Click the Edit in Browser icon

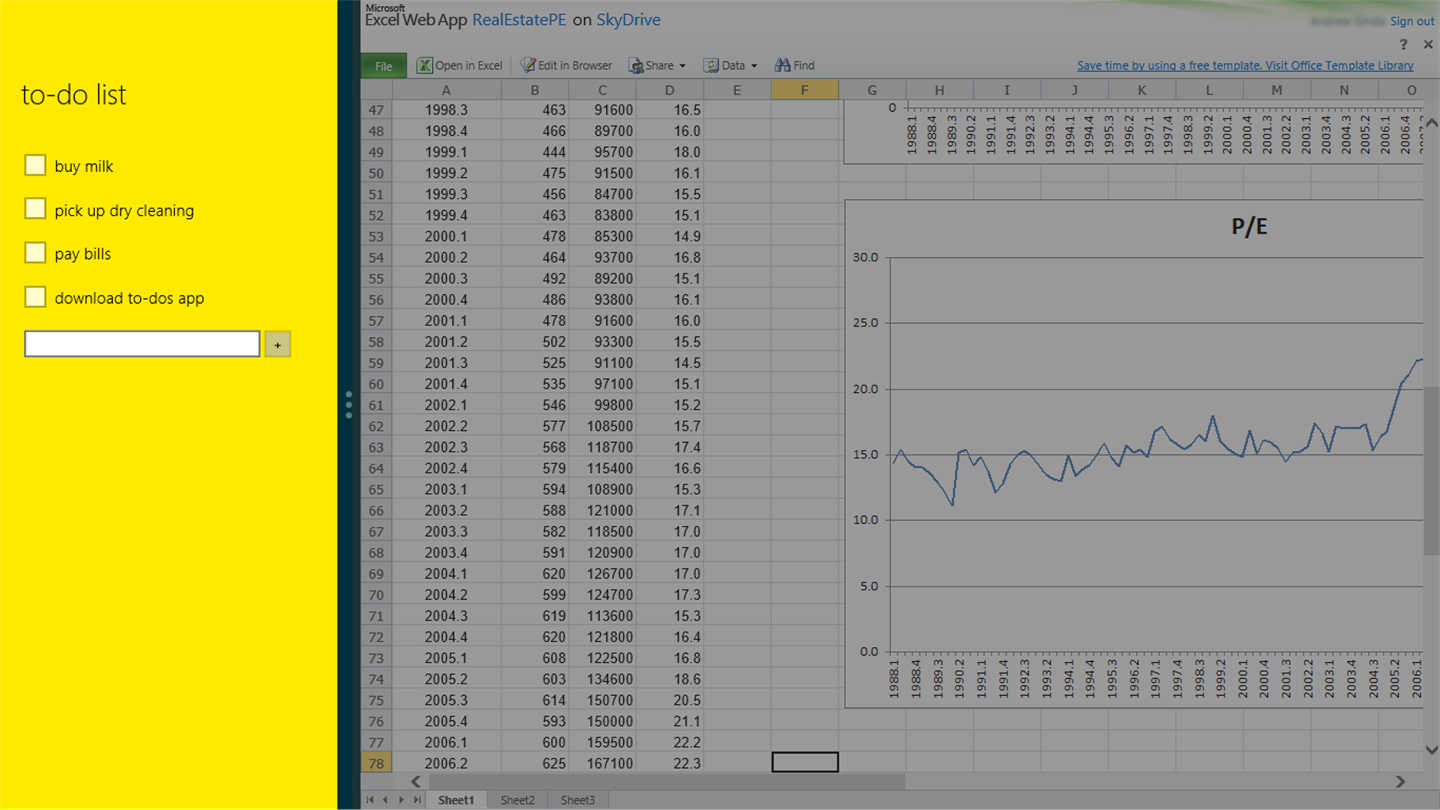[528, 65]
